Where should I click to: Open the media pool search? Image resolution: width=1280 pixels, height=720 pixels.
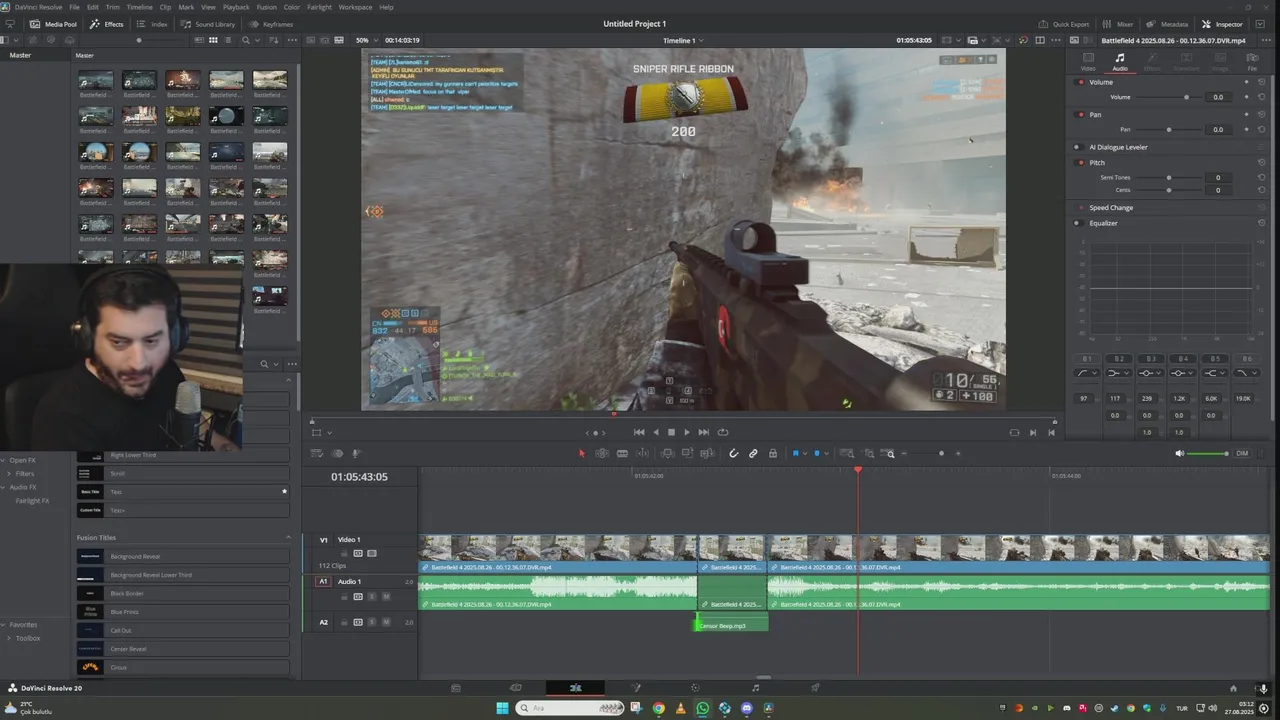point(246,40)
